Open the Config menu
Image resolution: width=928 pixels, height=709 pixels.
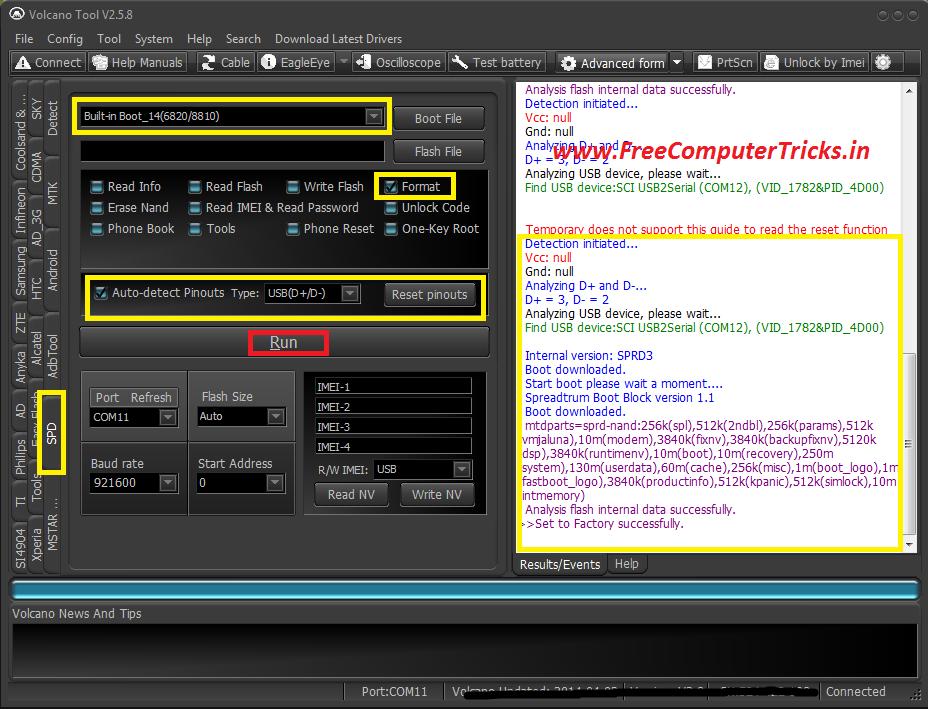point(65,39)
